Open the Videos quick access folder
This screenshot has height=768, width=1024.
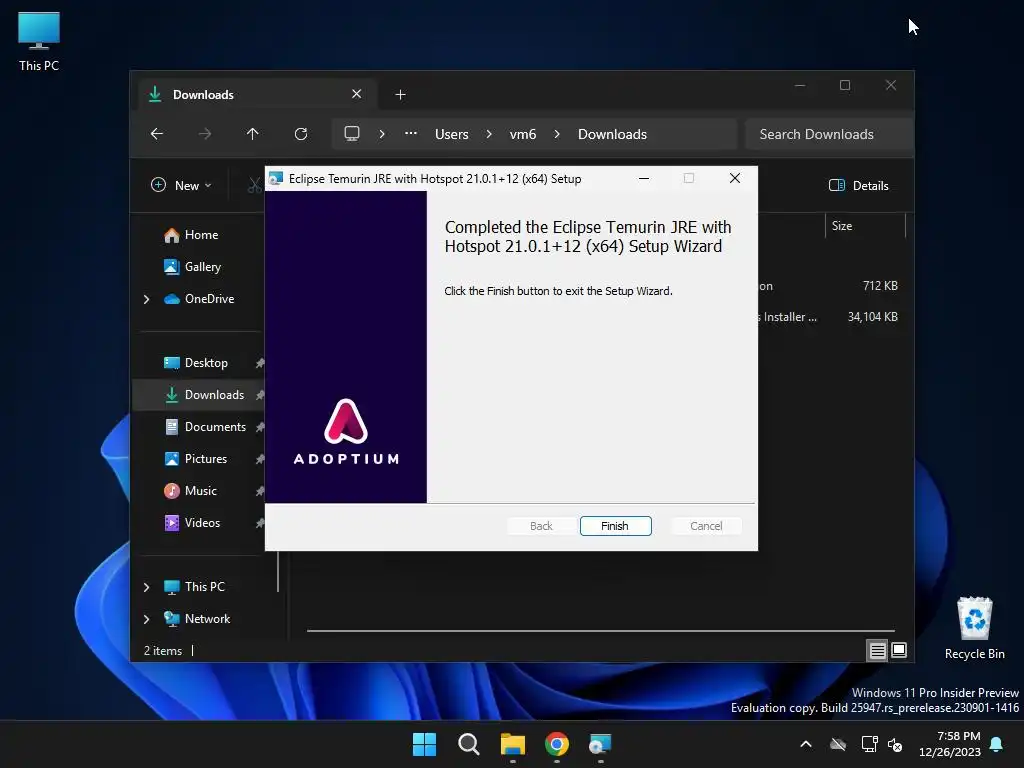coord(202,522)
